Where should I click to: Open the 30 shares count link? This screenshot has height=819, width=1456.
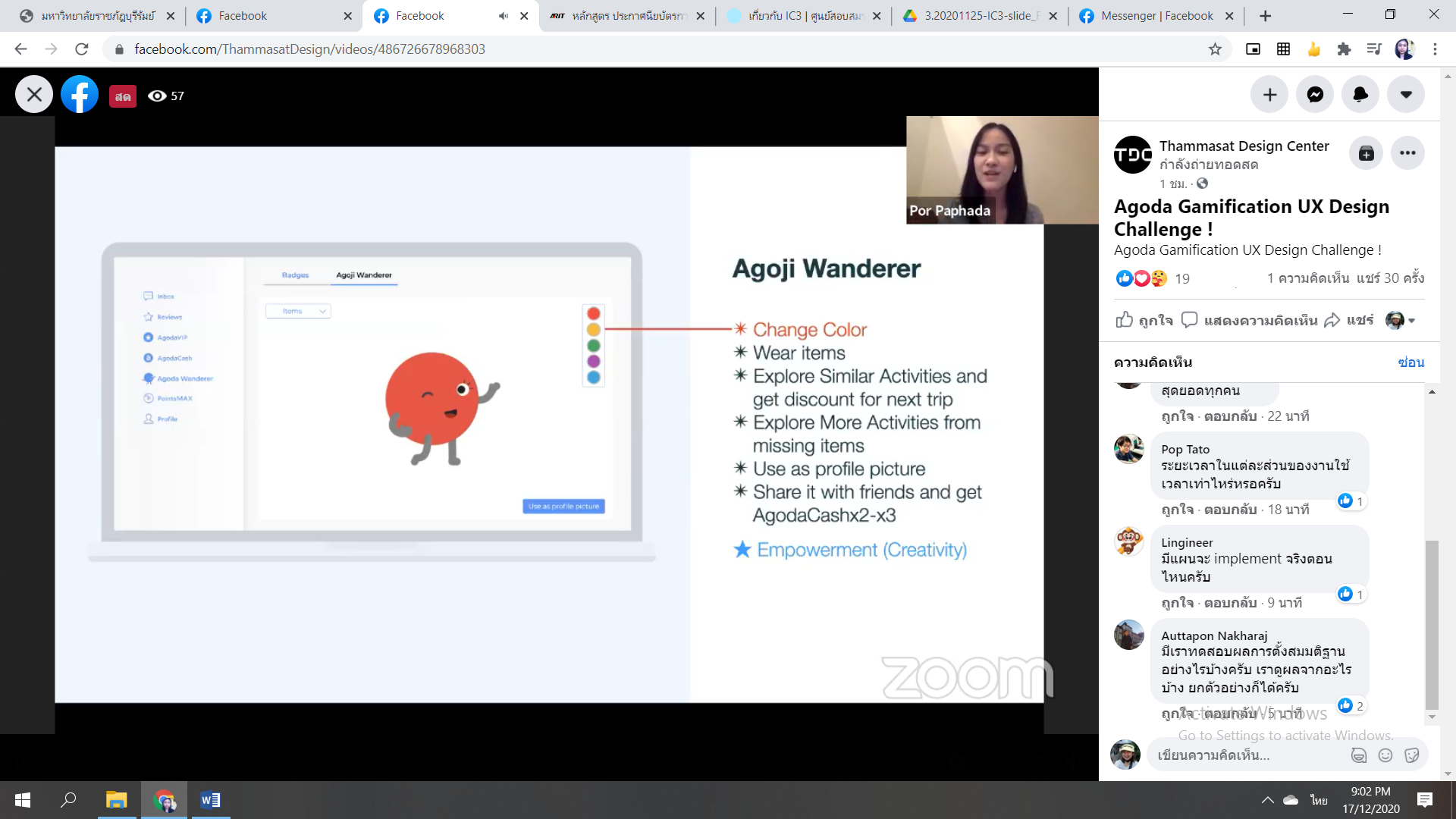pos(1391,278)
